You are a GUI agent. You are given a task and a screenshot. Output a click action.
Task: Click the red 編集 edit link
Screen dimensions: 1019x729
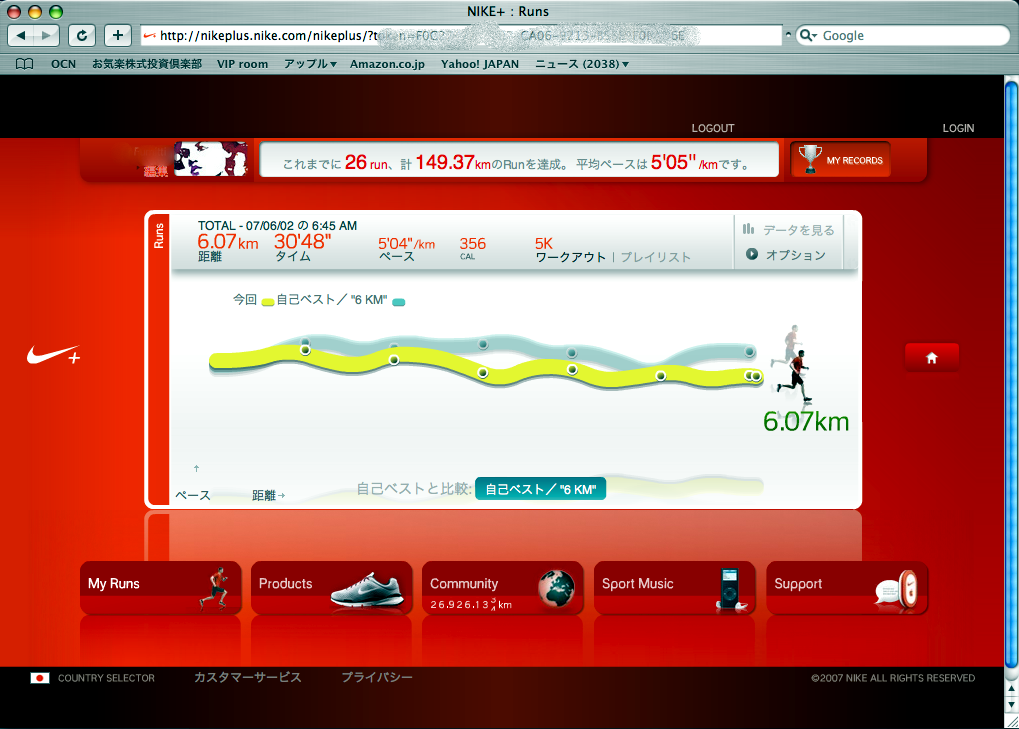coord(156,171)
